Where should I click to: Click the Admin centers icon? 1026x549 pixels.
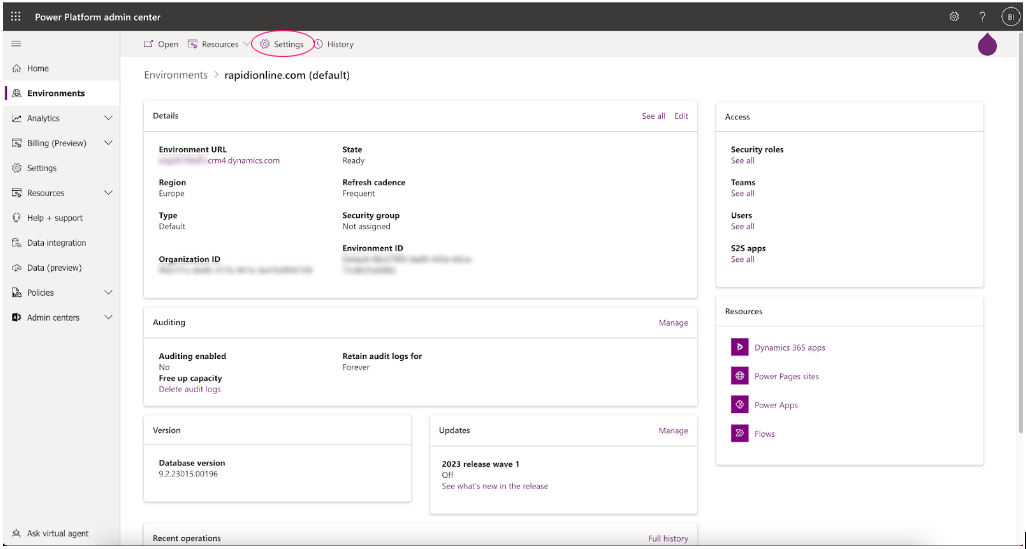(17, 317)
